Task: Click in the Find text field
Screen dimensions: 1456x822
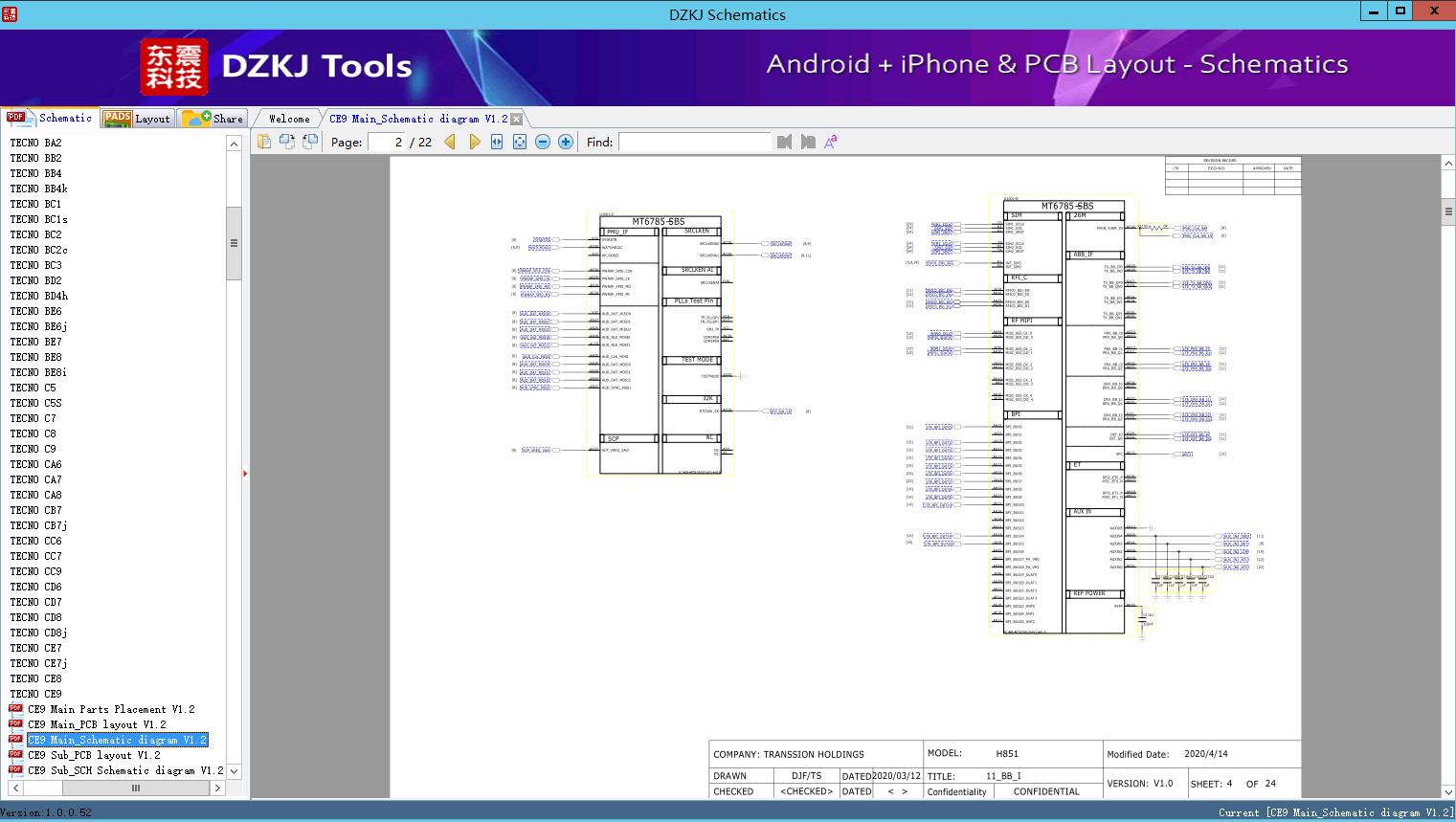Action: coord(694,142)
